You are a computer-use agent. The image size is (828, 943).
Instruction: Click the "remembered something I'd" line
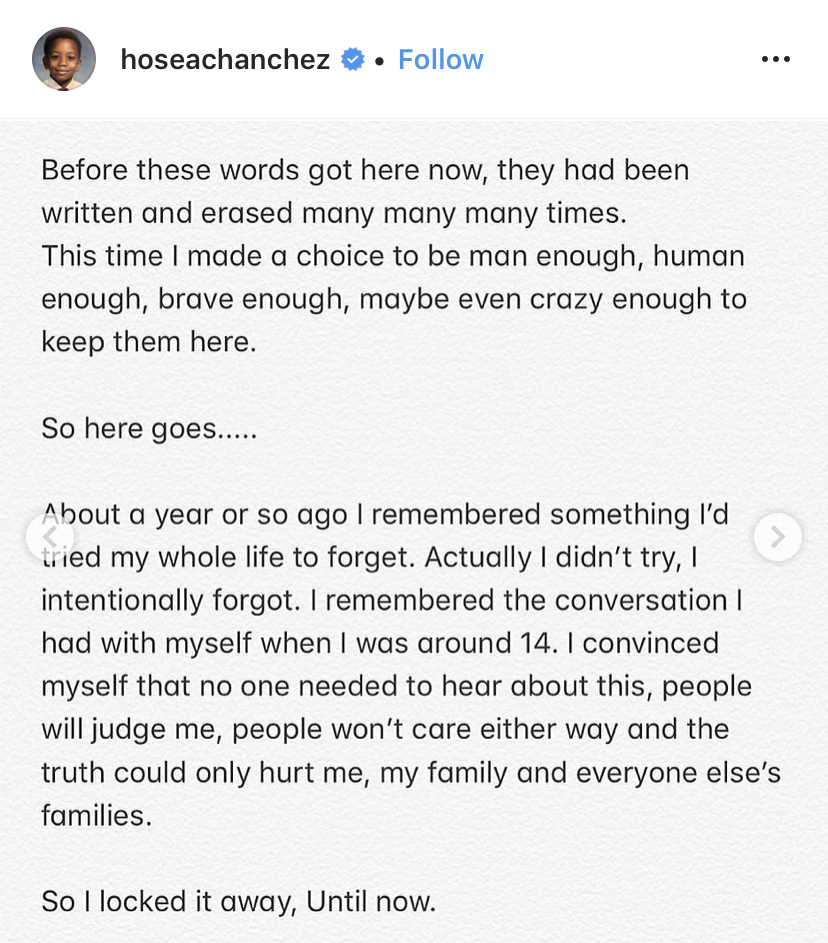coord(385,515)
